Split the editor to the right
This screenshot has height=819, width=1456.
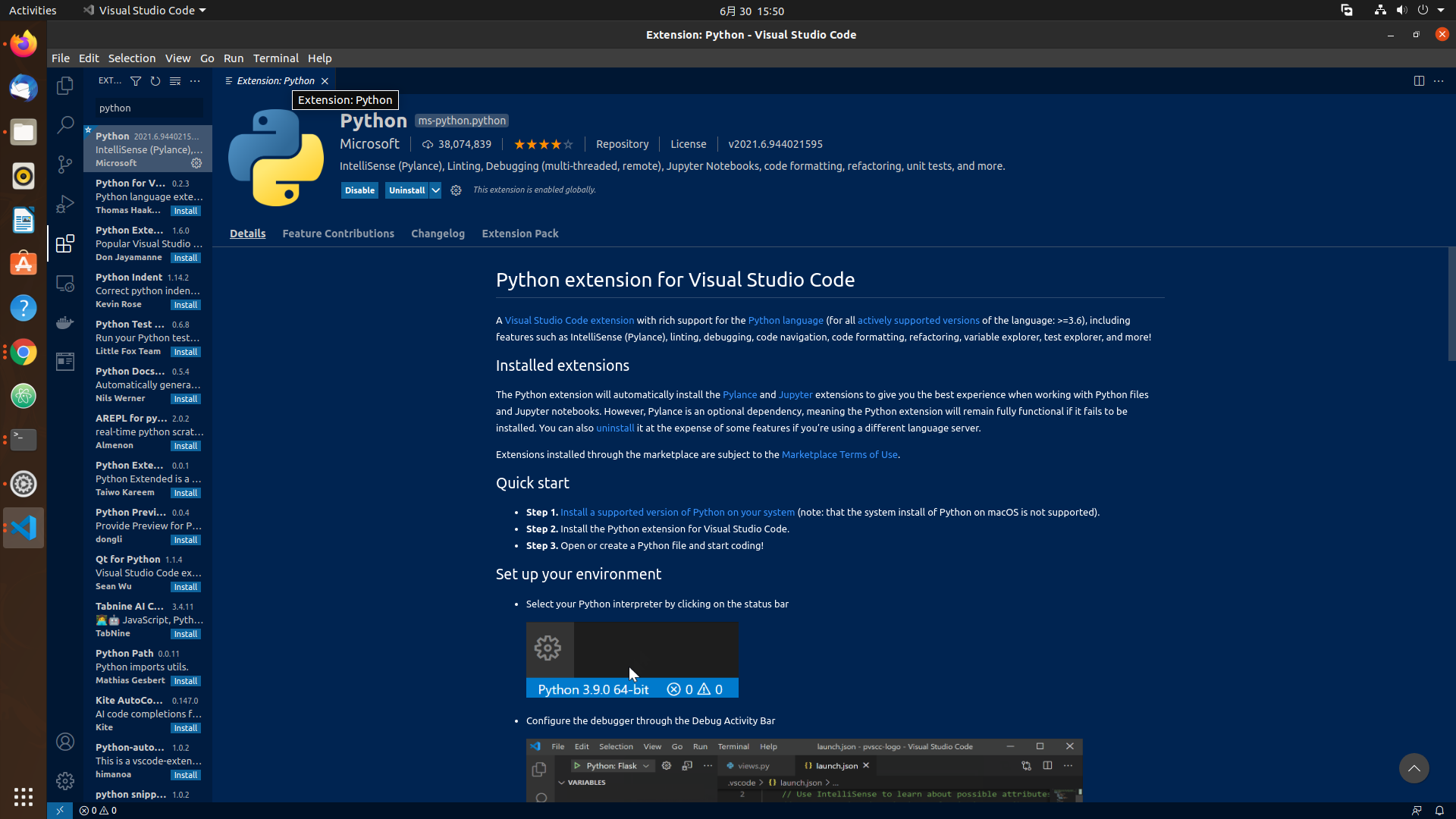[1419, 81]
